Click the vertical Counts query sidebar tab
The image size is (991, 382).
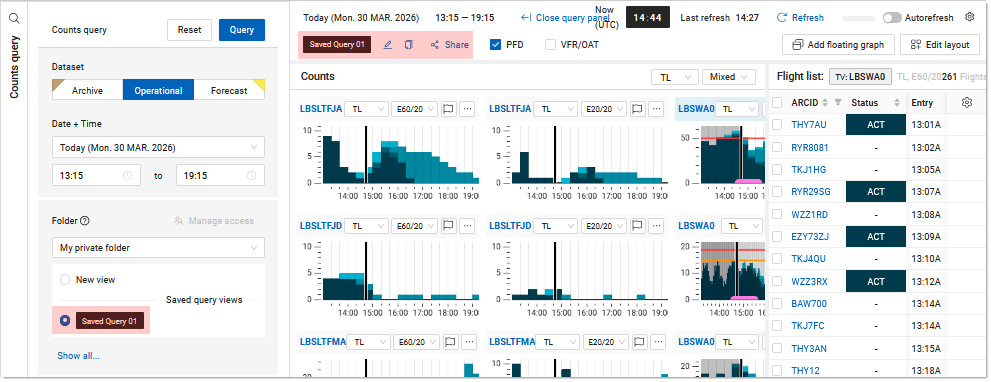tap(15, 67)
